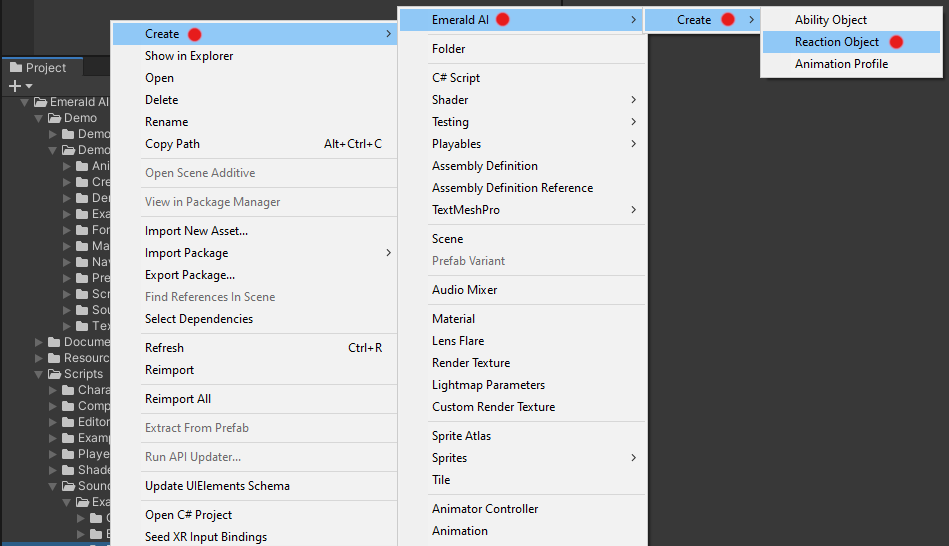This screenshot has height=546, width=949.
Task: Open the dropdown arrow beside the plus button
Action: tap(29, 87)
